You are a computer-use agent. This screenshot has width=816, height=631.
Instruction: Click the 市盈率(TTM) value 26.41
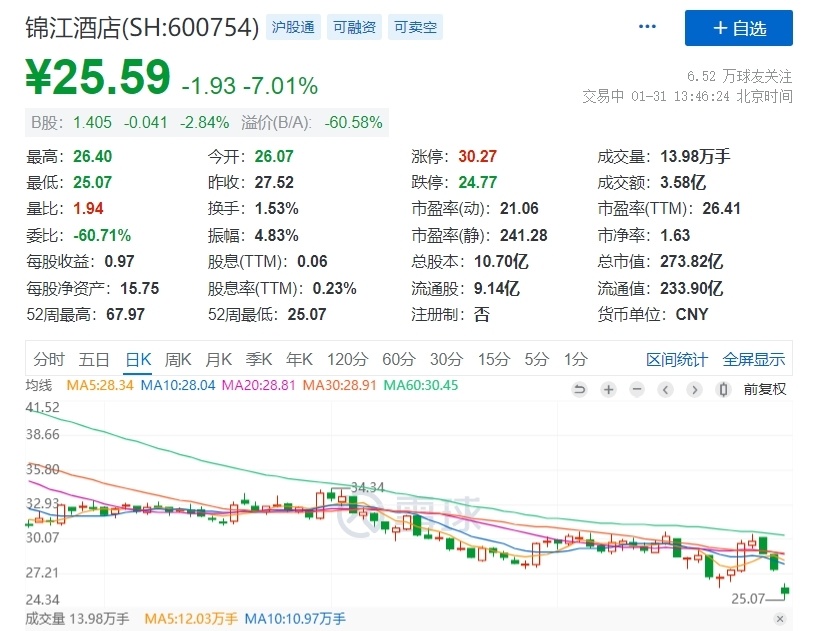coord(721,209)
